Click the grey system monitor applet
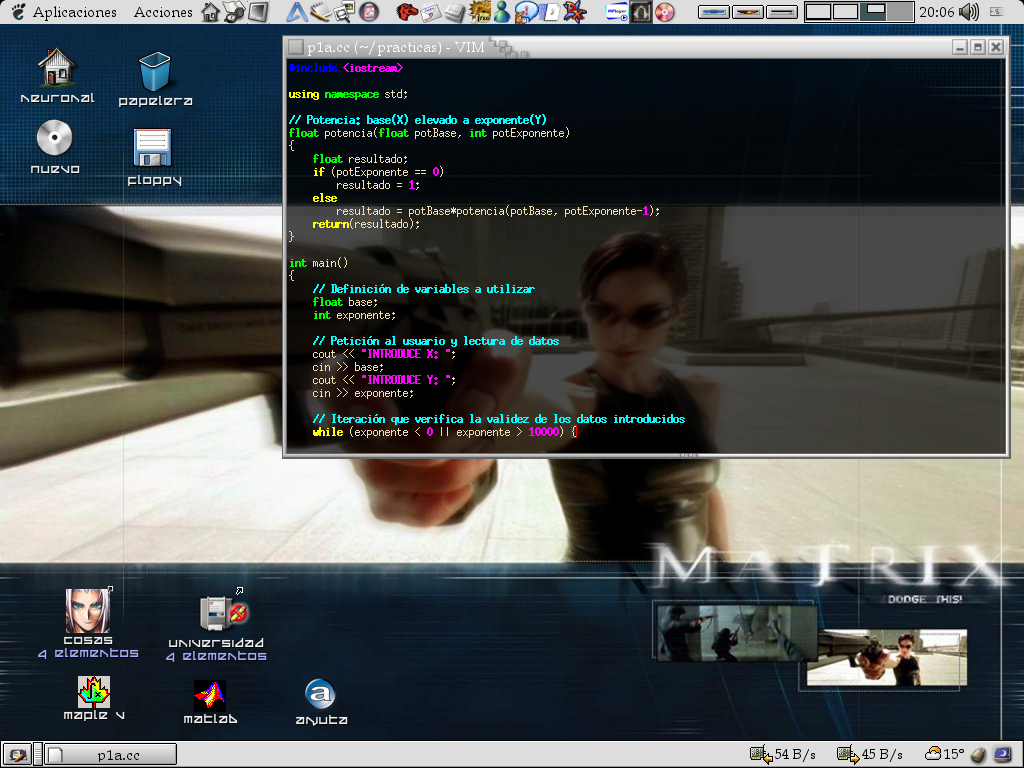The width and height of the screenshot is (1024, 768). tap(782, 12)
